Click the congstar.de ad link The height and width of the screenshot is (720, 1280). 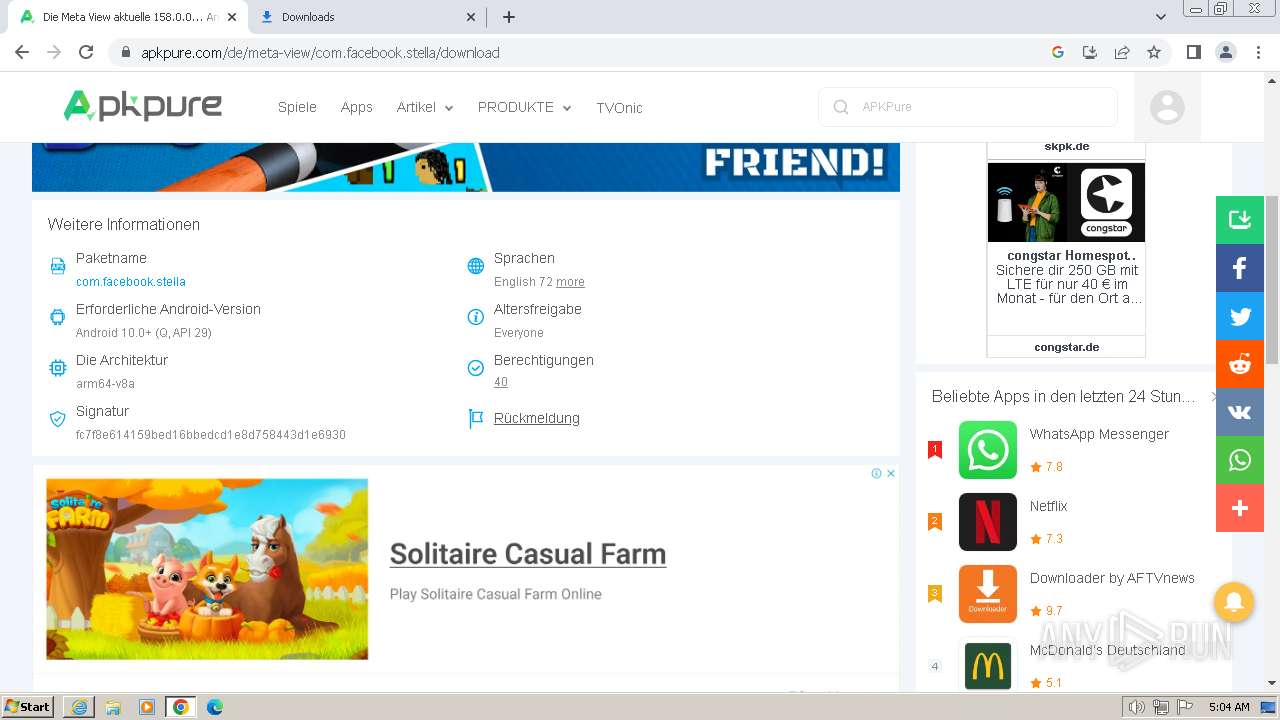point(1066,347)
